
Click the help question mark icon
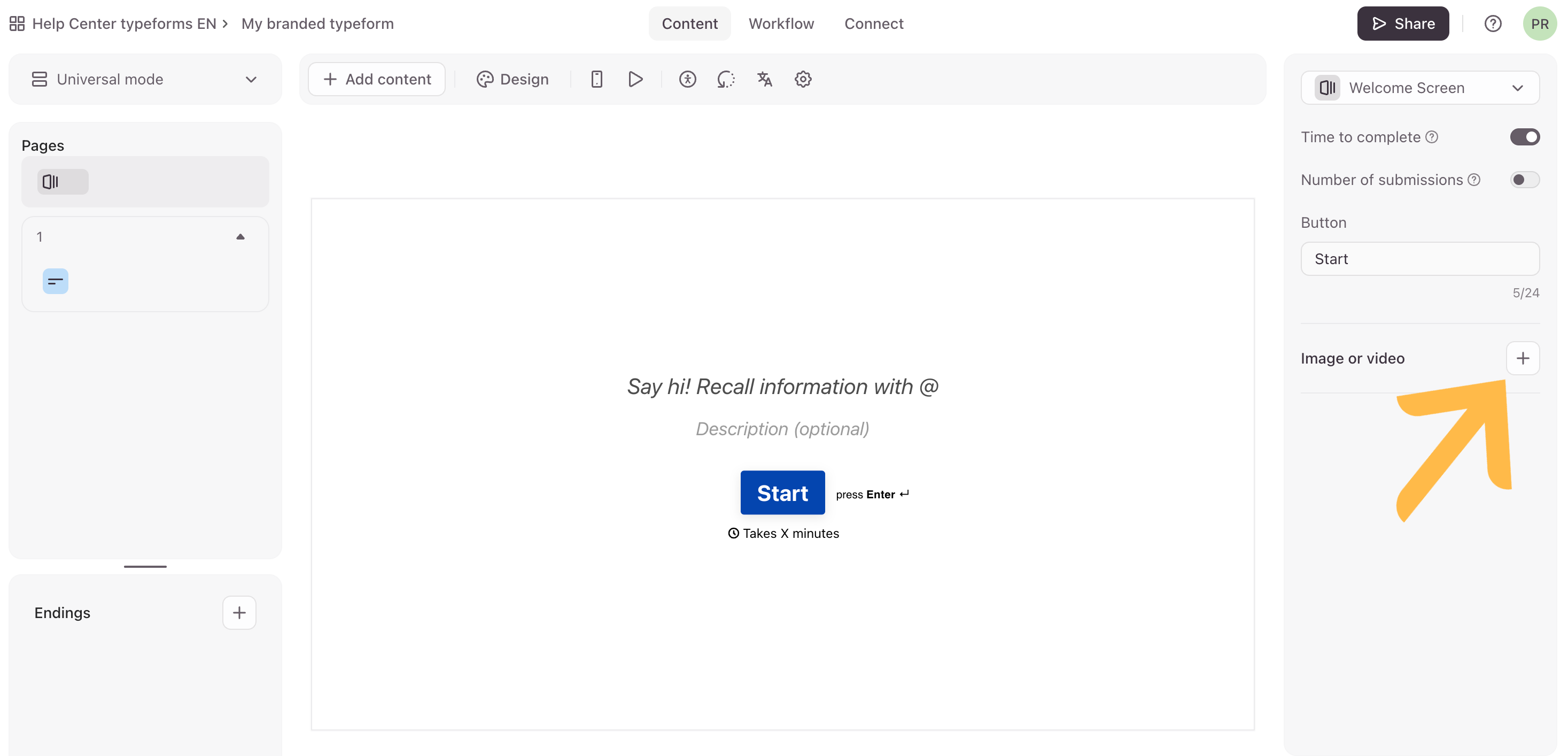(x=1493, y=24)
